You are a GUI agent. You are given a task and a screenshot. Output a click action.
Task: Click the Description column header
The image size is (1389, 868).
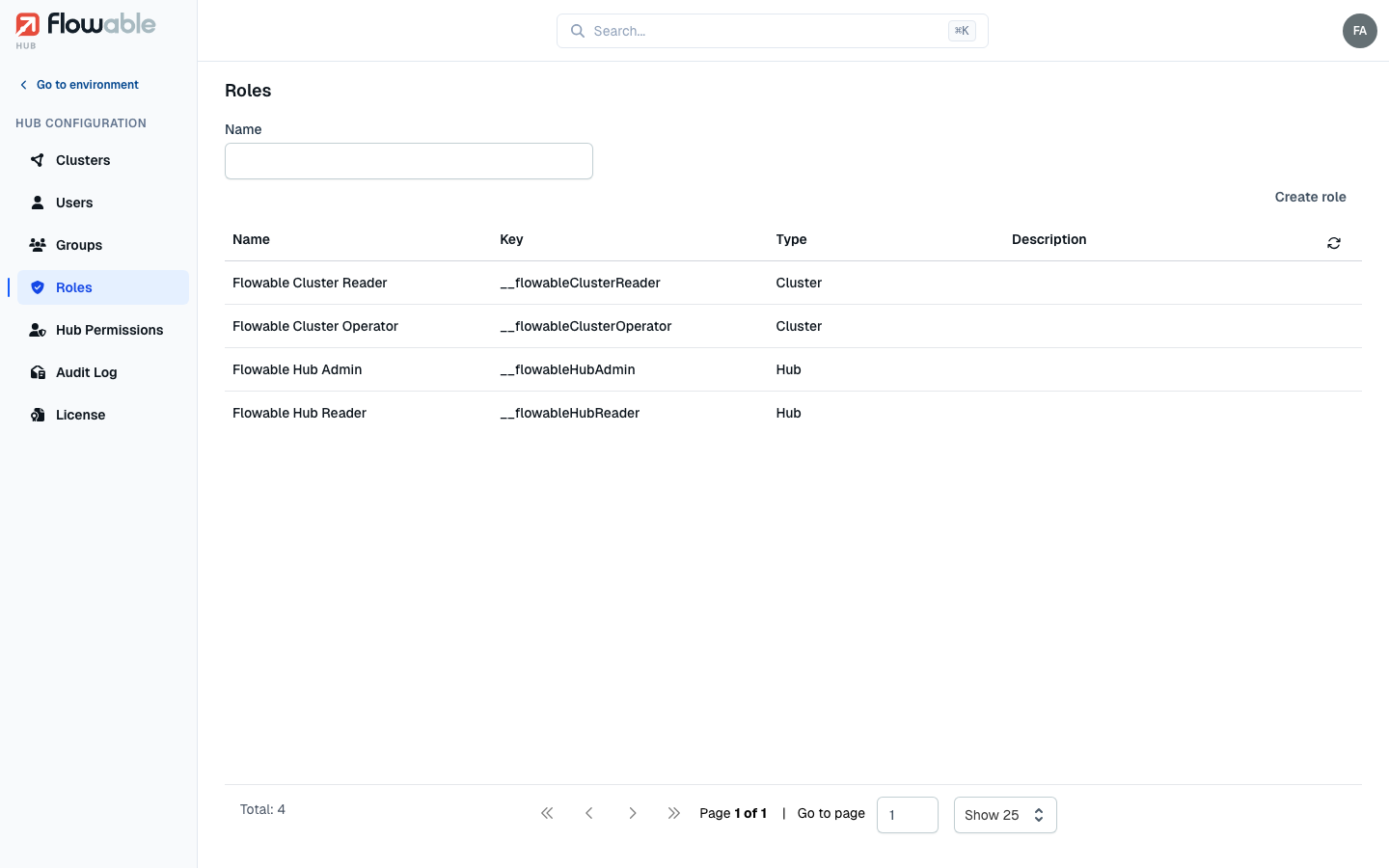point(1049,239)
